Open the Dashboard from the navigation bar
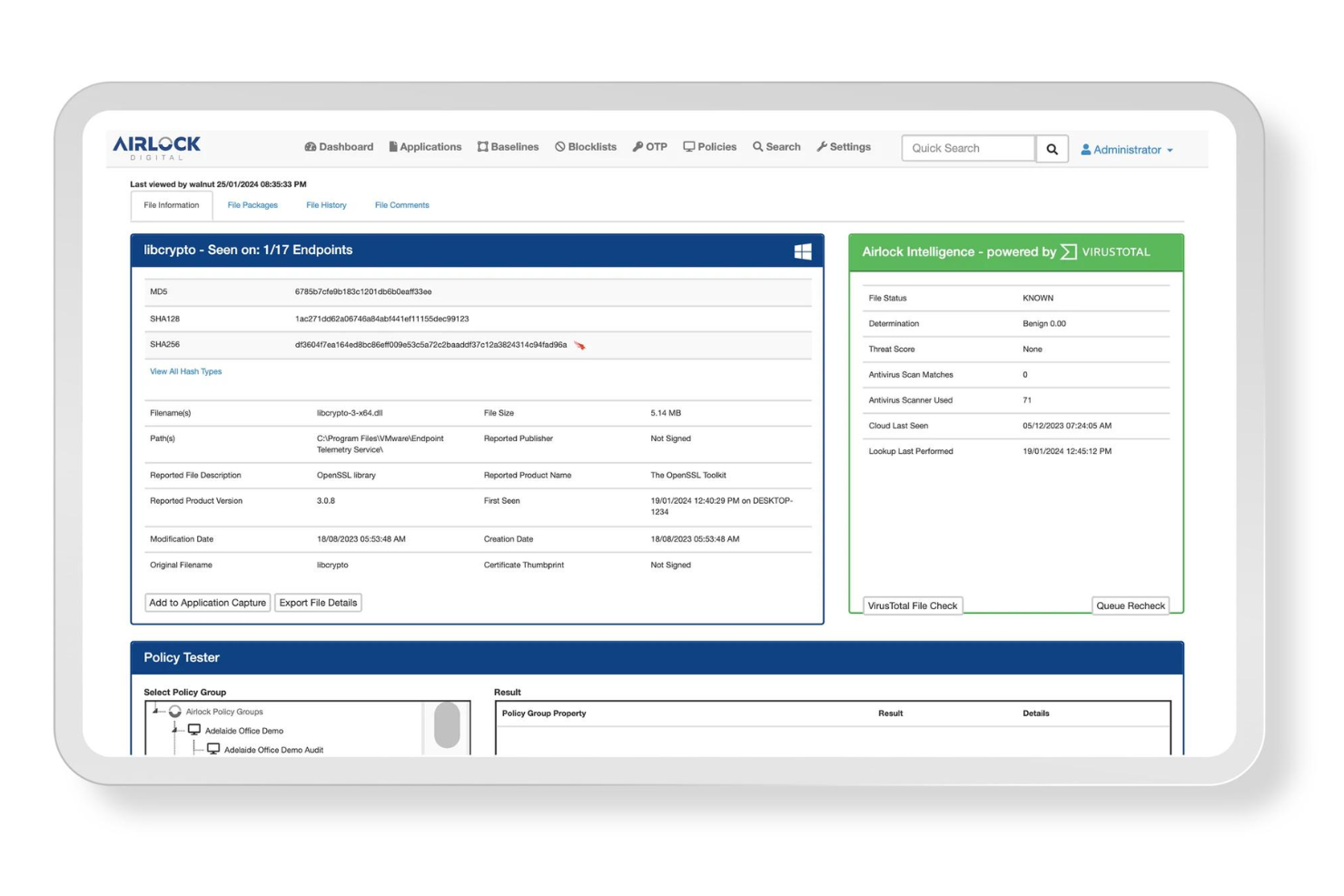 pos(338,146)
